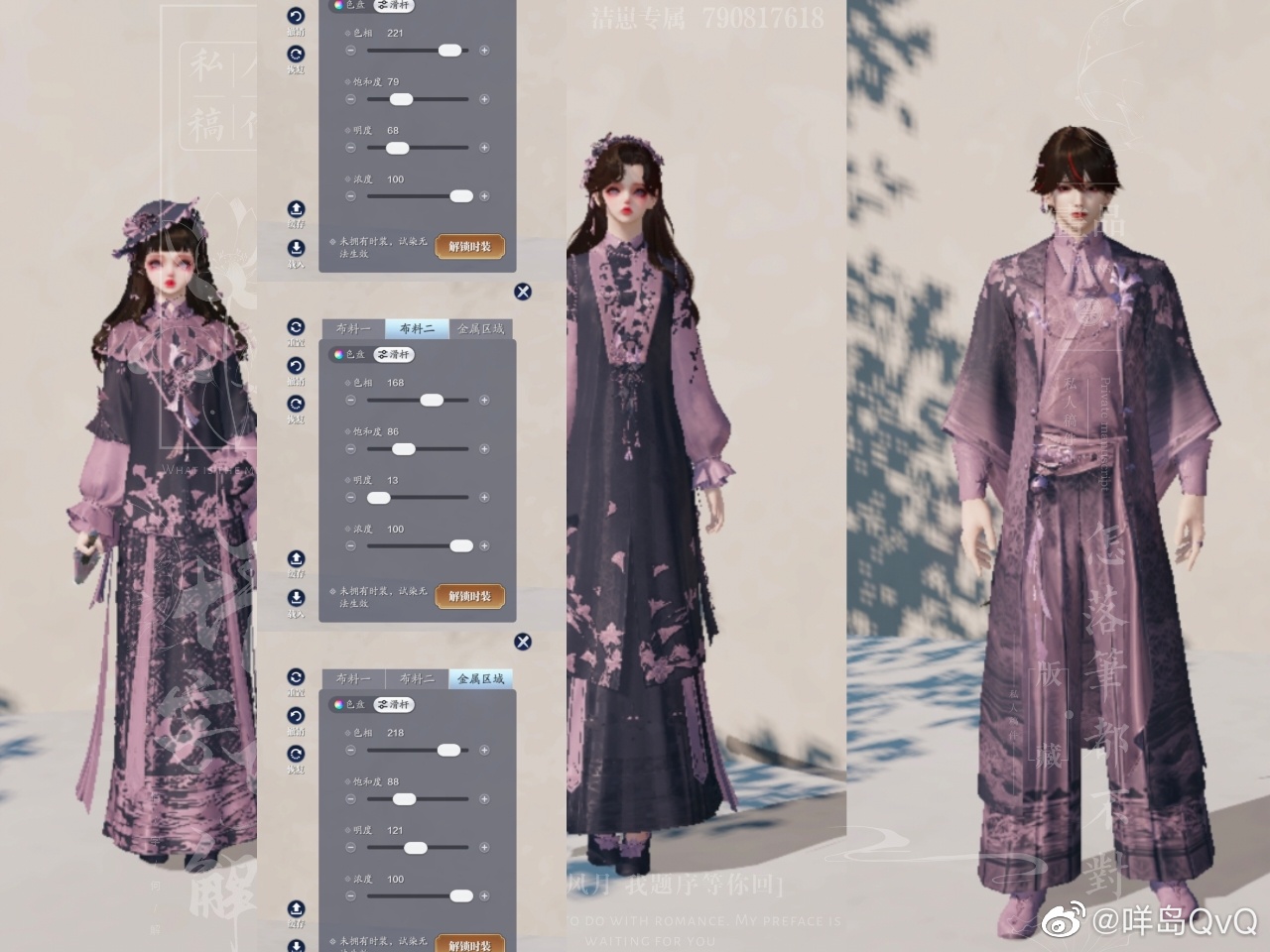
Task: Select 滑杆 slider mode in hue 168 panel
Action: coord(394,354)
